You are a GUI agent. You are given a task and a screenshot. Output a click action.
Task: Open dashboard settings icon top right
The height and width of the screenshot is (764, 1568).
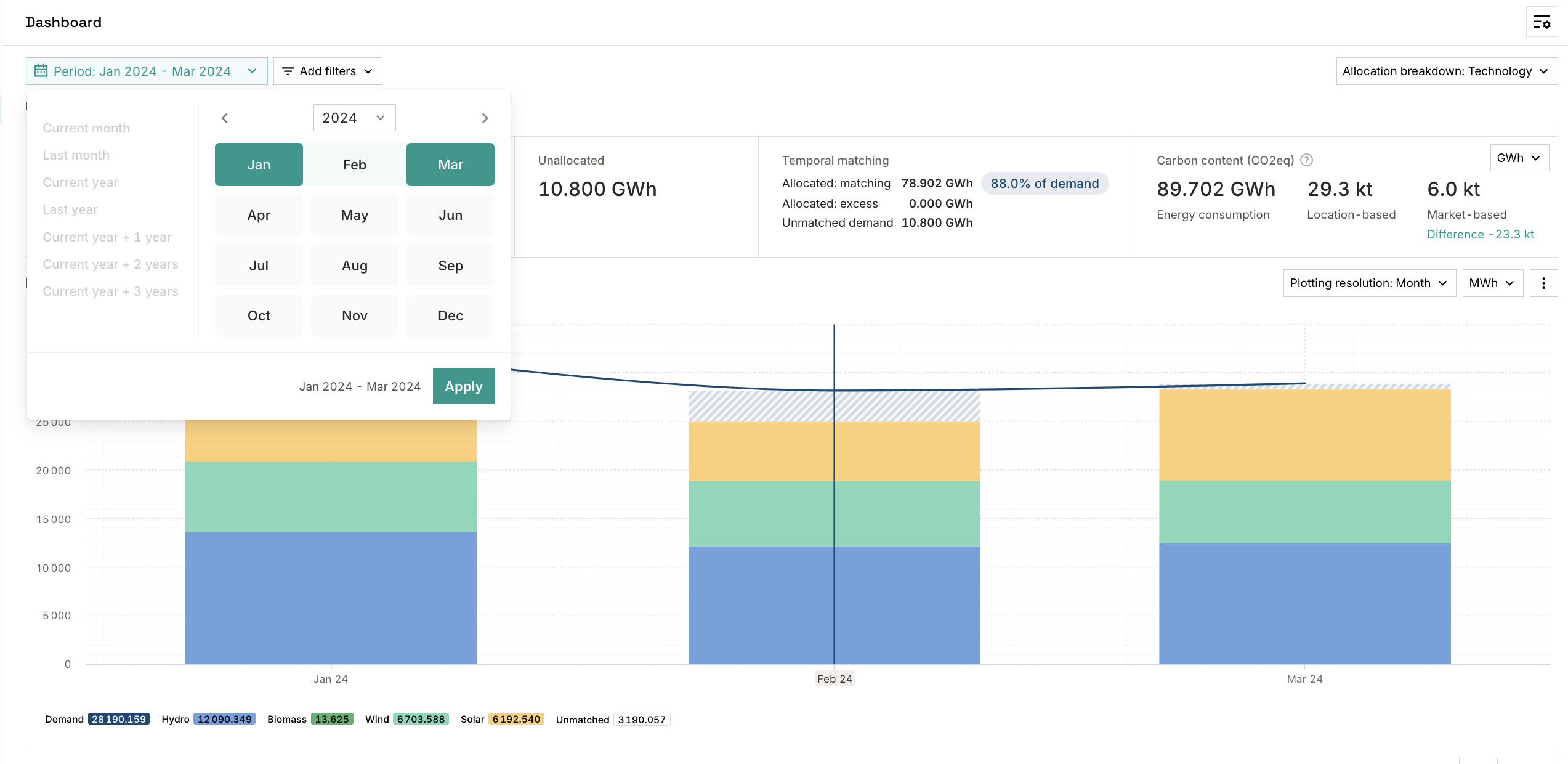point(1542,22)
